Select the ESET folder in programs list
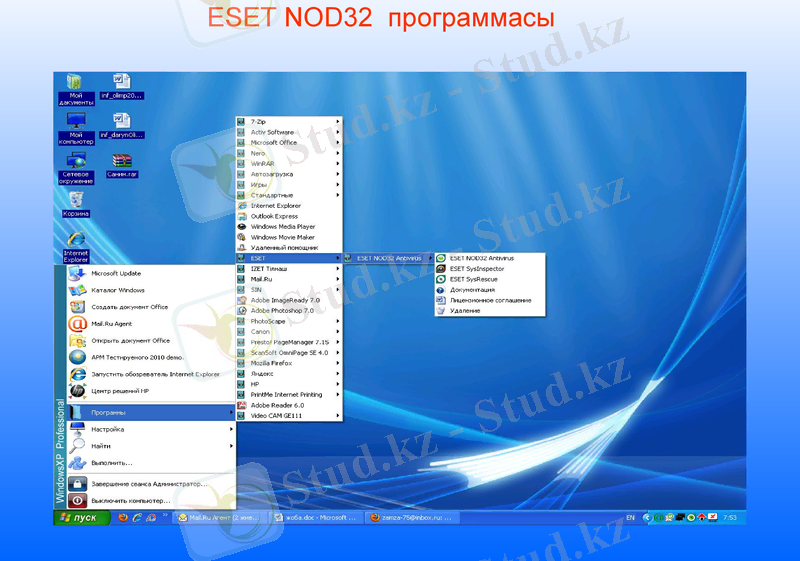 (x=289, y=258)
